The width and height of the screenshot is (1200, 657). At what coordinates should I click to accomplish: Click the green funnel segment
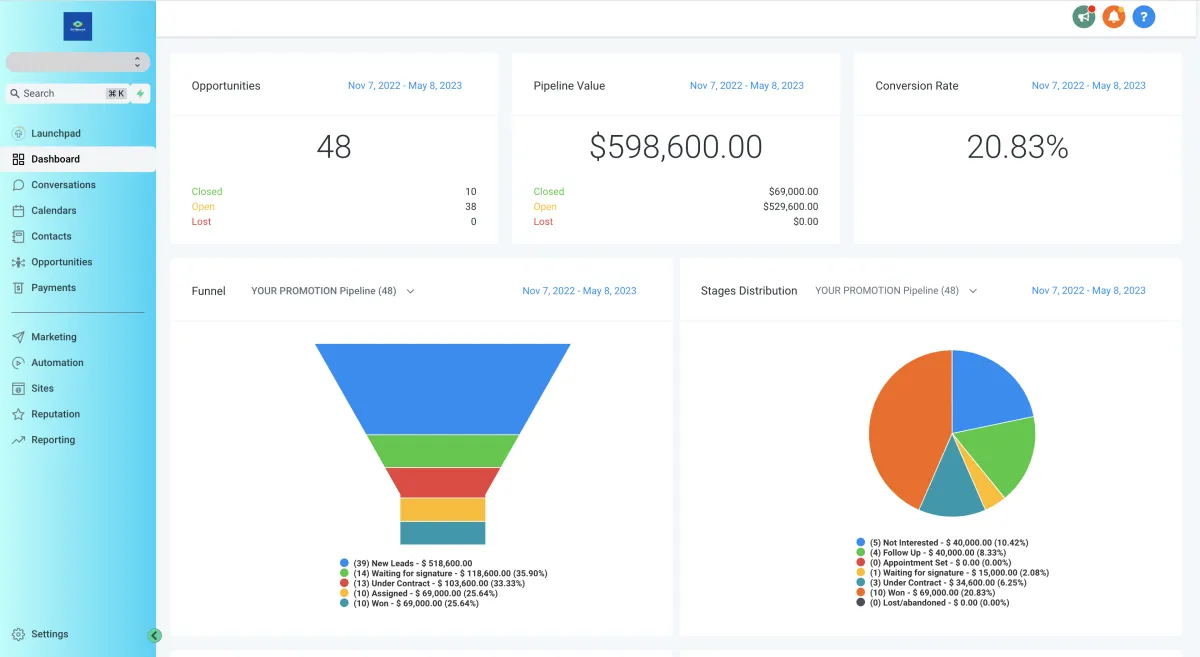click(442, 451)
